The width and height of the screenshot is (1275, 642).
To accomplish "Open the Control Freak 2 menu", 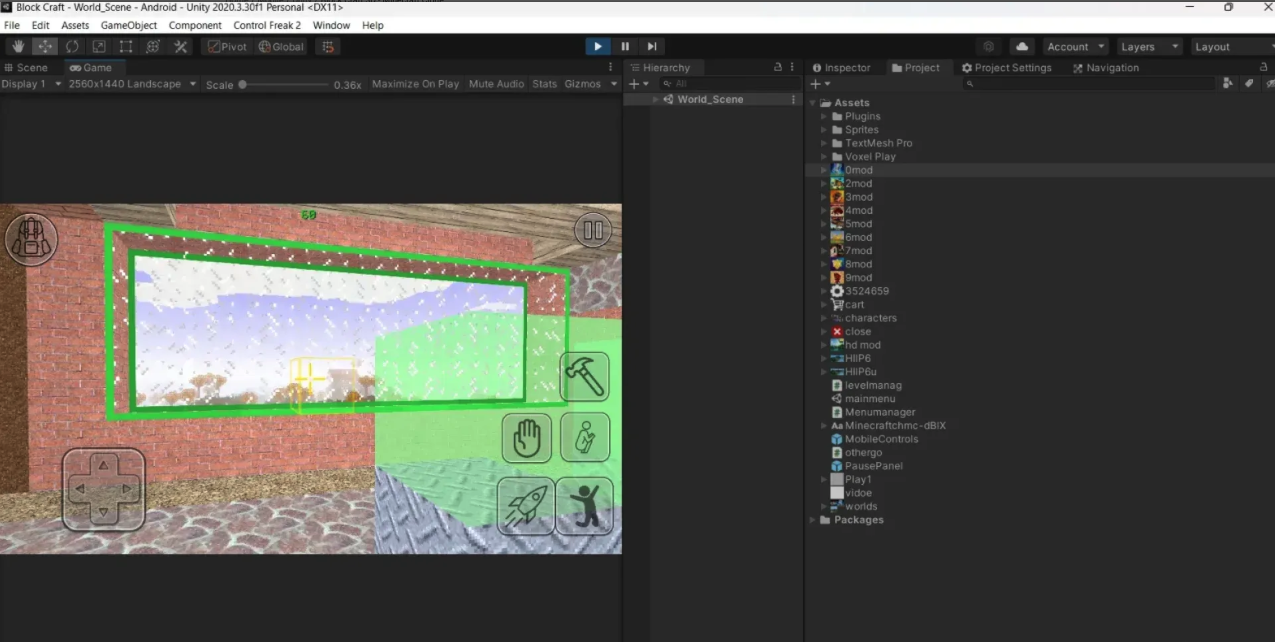I will point(267,25).
